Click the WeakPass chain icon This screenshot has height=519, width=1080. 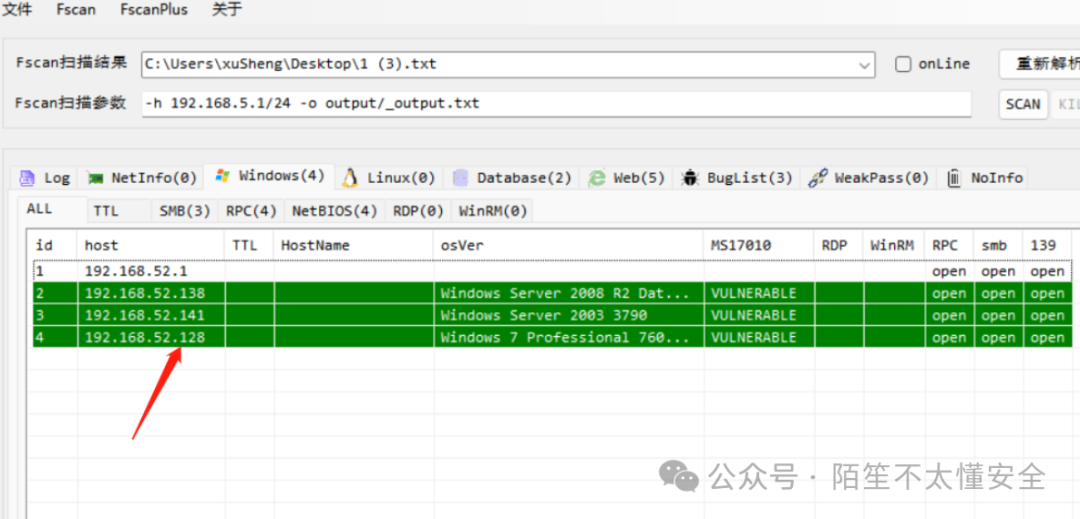tap(818, 178)
